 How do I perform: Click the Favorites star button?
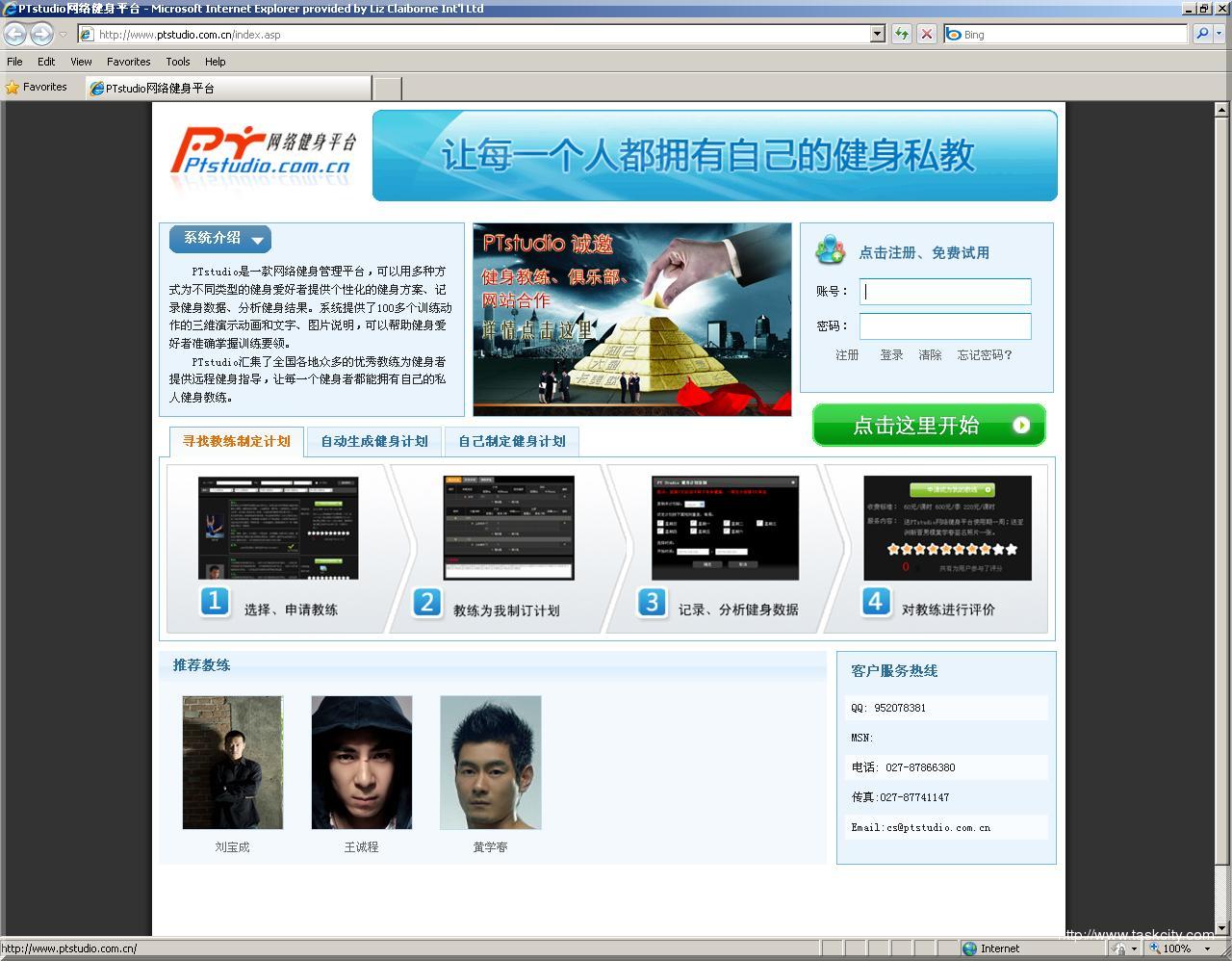pos(37,88)
